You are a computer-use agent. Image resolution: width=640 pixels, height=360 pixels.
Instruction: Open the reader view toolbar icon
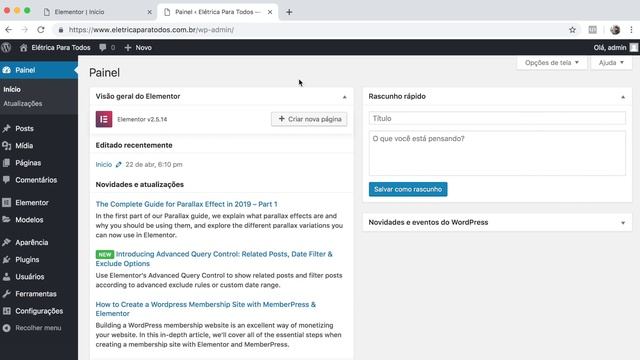(593, 30)
